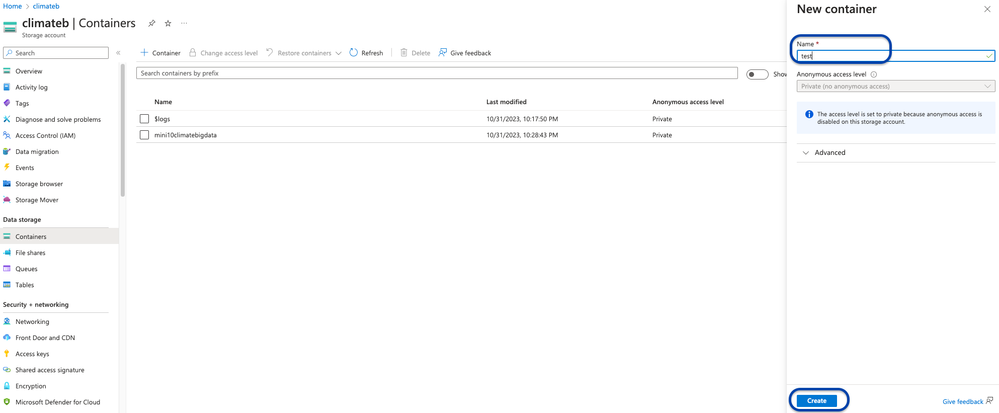Click the Front Door and CDN icon
Viewport: 999px width, 413px height.
(7, 338)
